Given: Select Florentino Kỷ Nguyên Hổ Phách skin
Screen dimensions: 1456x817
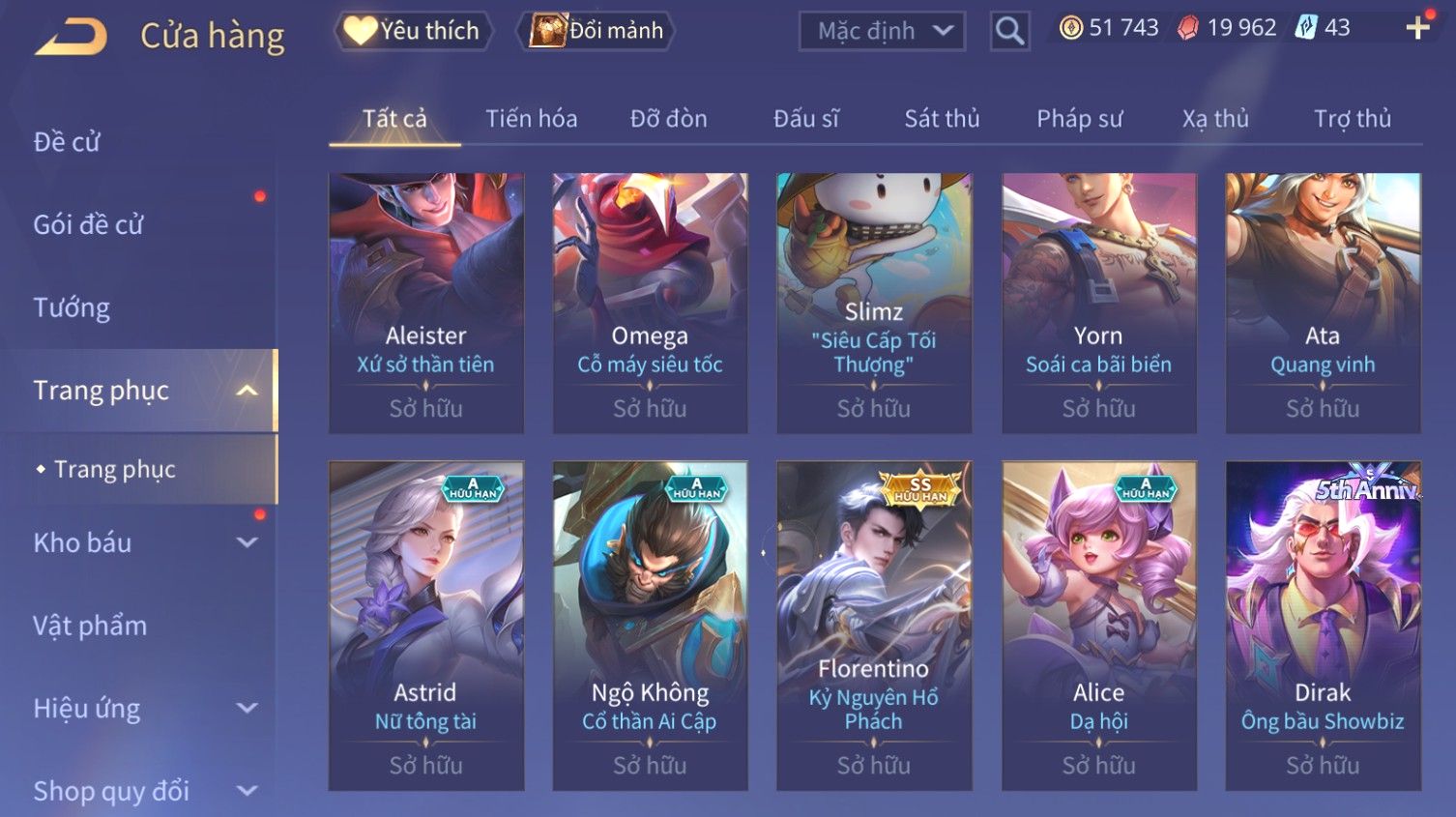Looking at the screenshot, I should [x=874, y=626].
